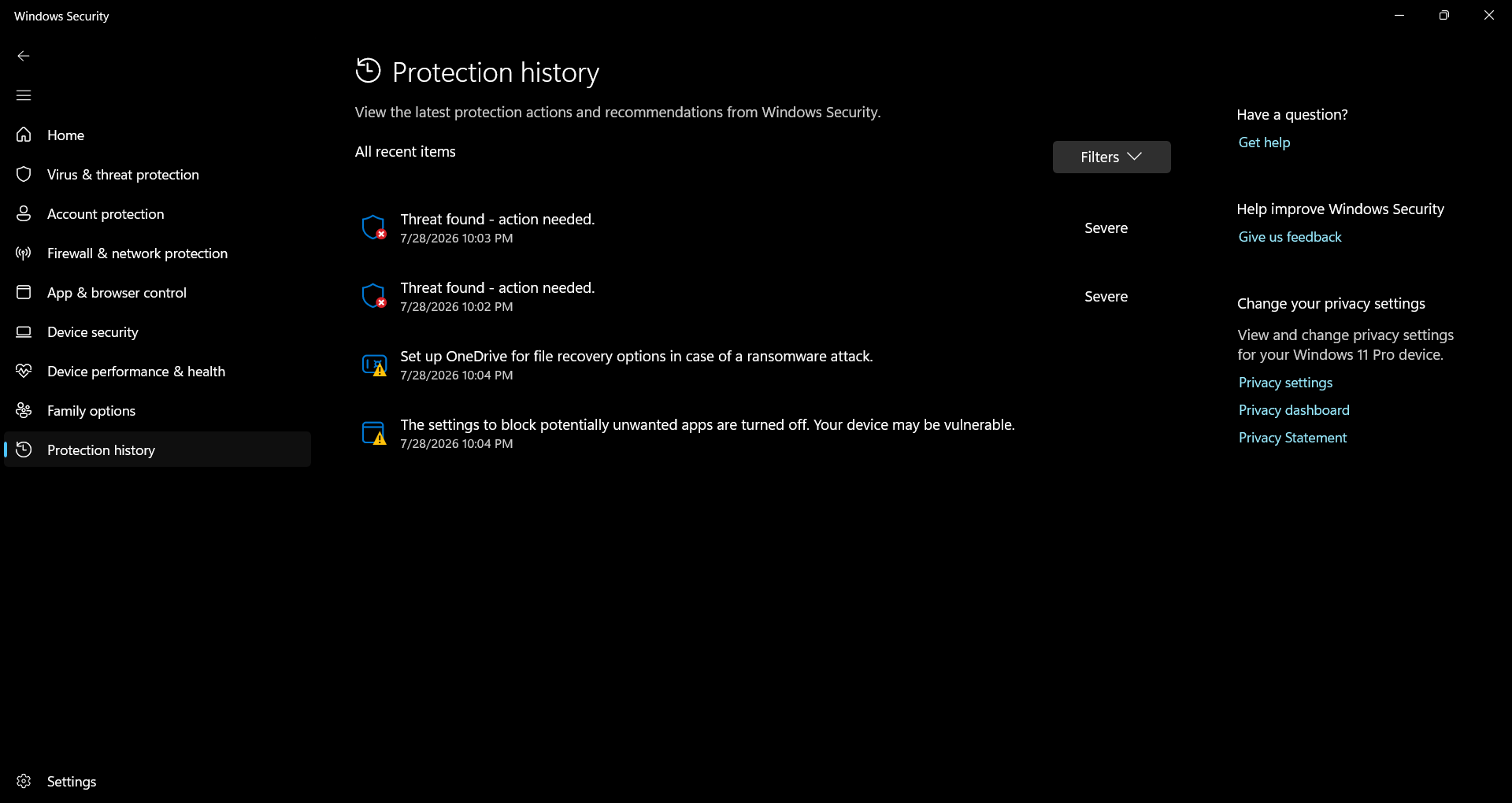Click the All recent items label
The height and width of the screenshot is (803, 1512).
405,151
